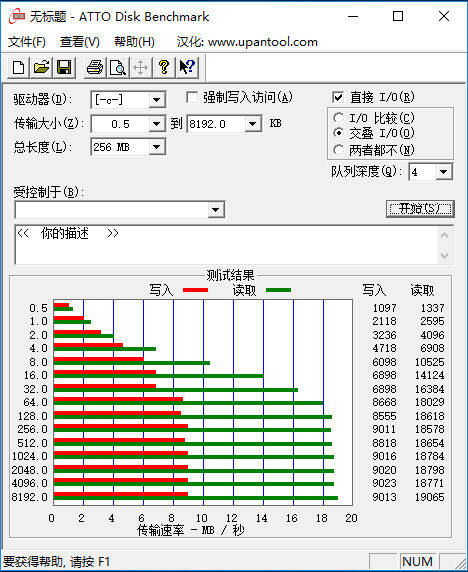The image size is (468, 572).
Task: Click the ATTO app icon in title bar
Action: click(x=17, y=16)
